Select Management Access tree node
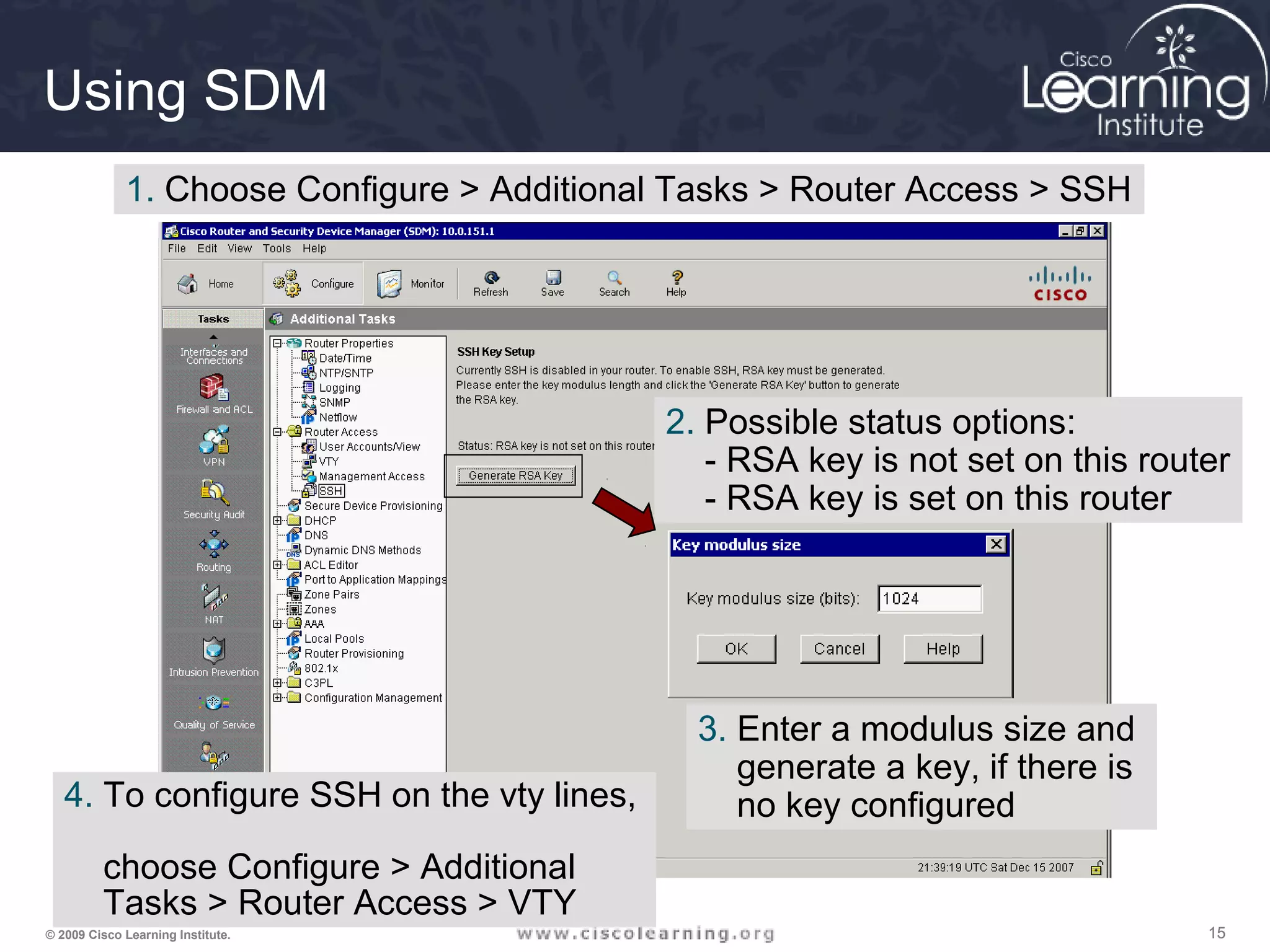The width and height of the screenshot is (1270, 952). 372,477
